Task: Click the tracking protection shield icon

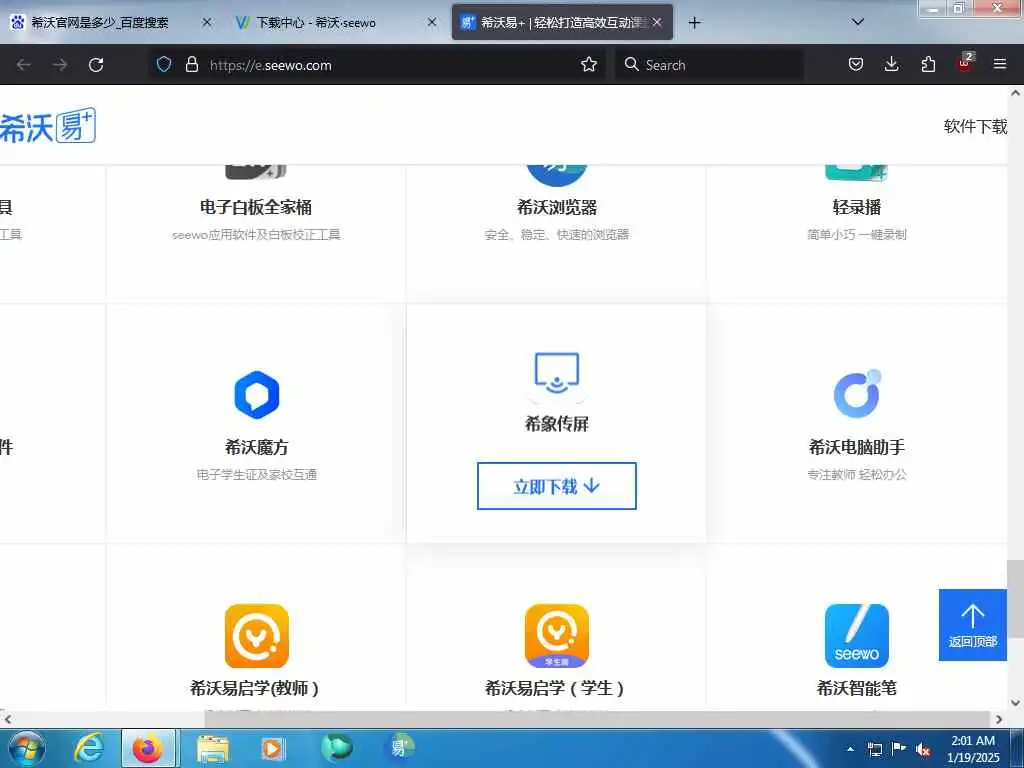Action: pos(164,64)
